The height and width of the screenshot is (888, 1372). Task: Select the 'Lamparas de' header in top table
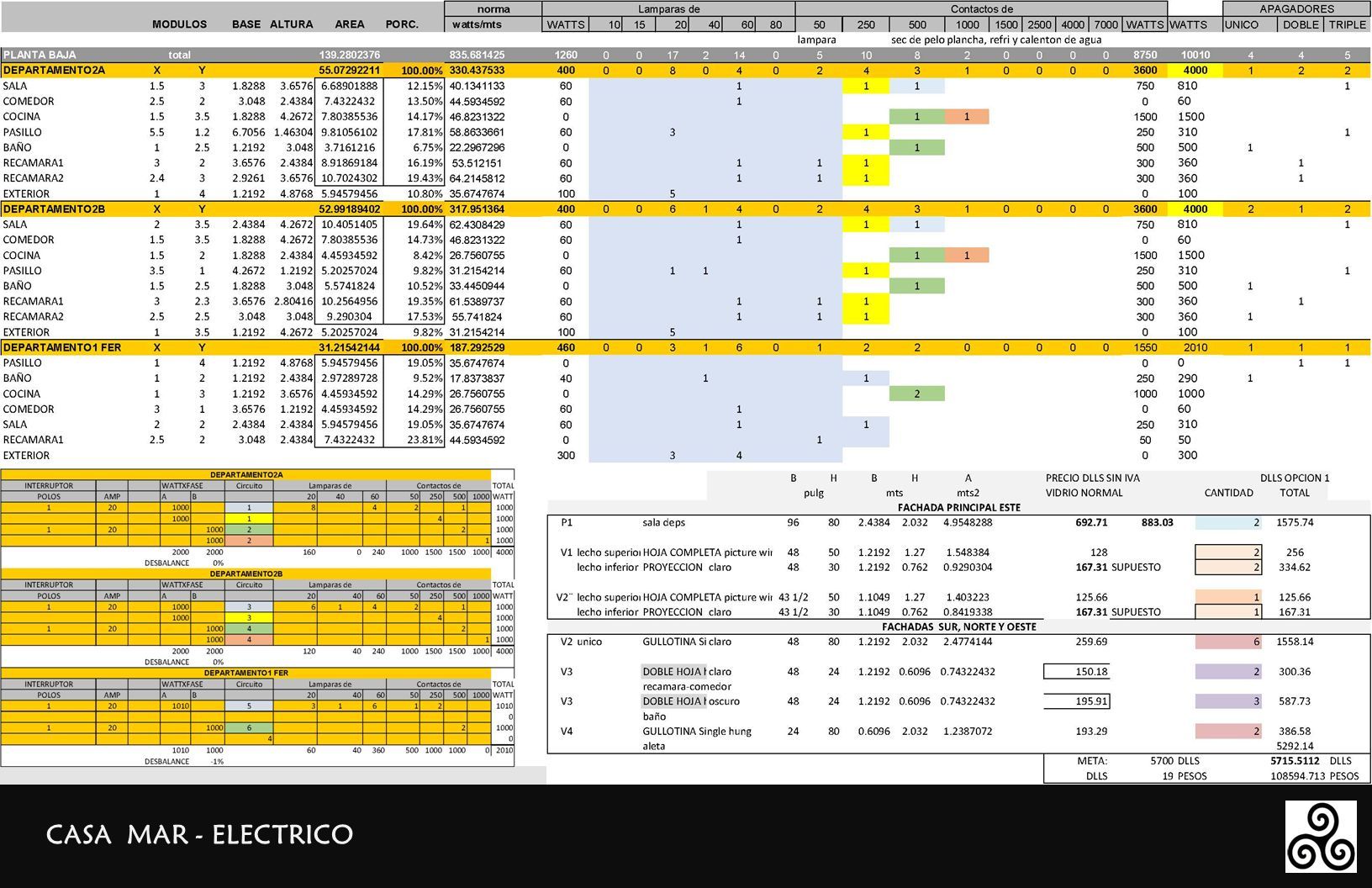coord(668,9)
